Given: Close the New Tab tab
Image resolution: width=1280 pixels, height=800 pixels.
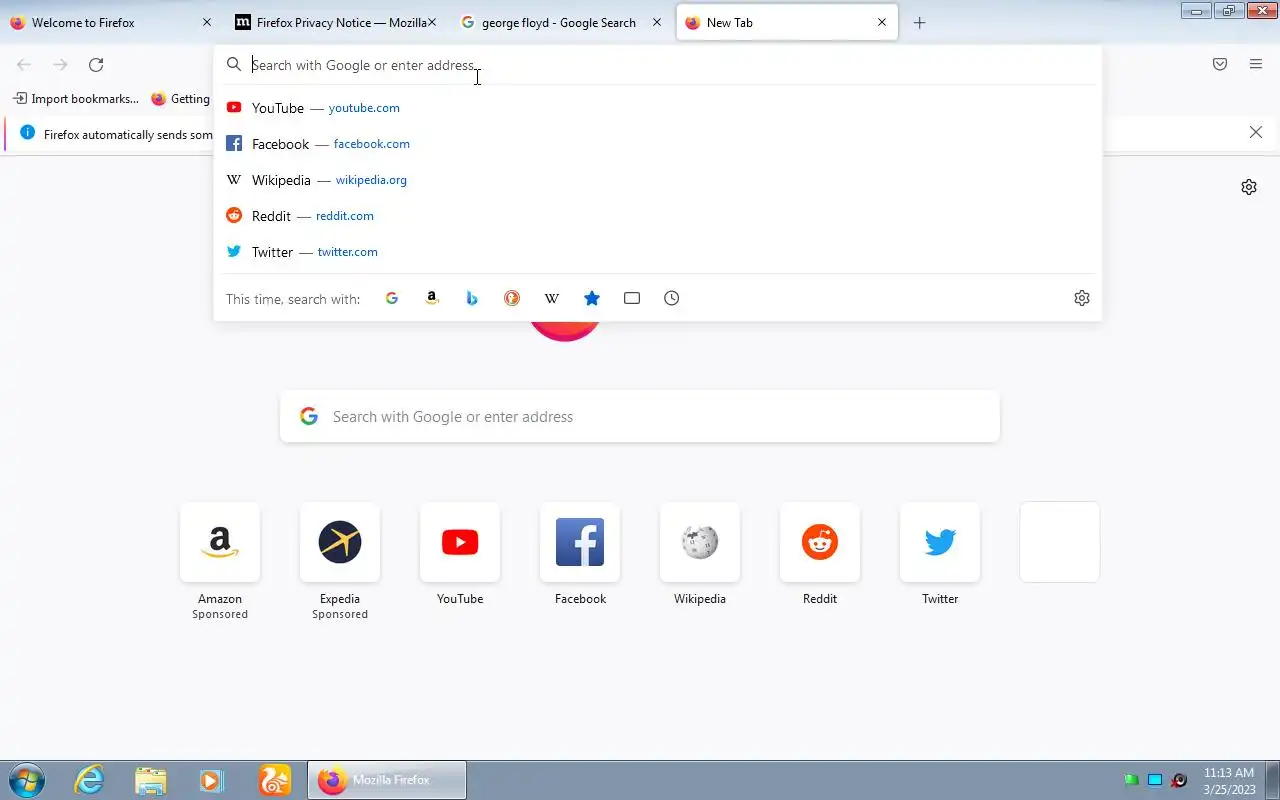Looking at the screenshot, I should pos(882,22).
